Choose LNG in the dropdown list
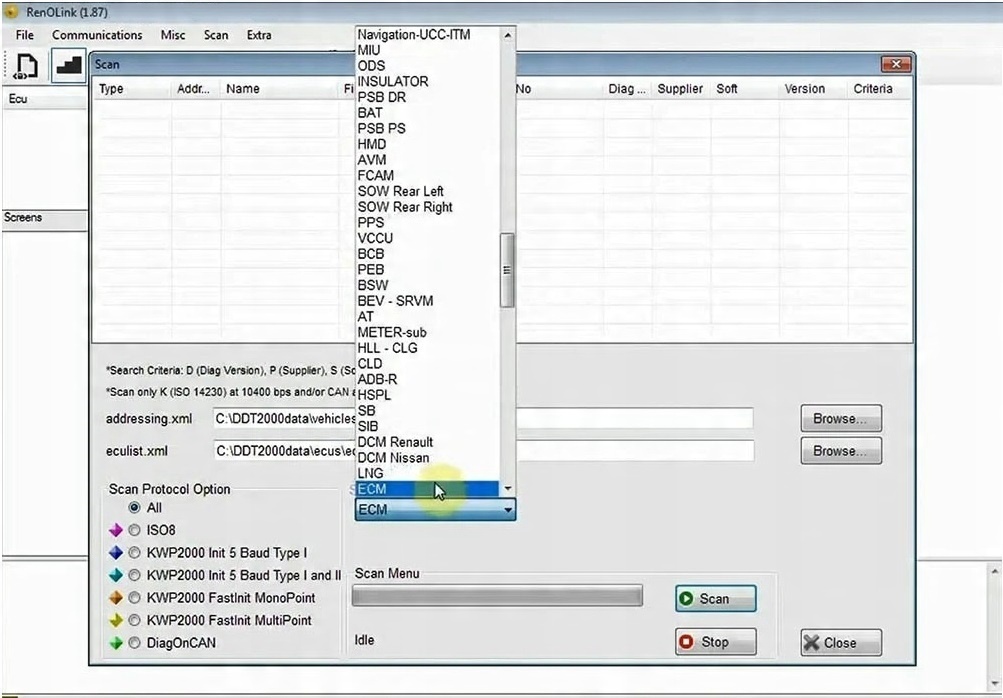This screenshot has width=1003, height=698. (x=427, y=473)
